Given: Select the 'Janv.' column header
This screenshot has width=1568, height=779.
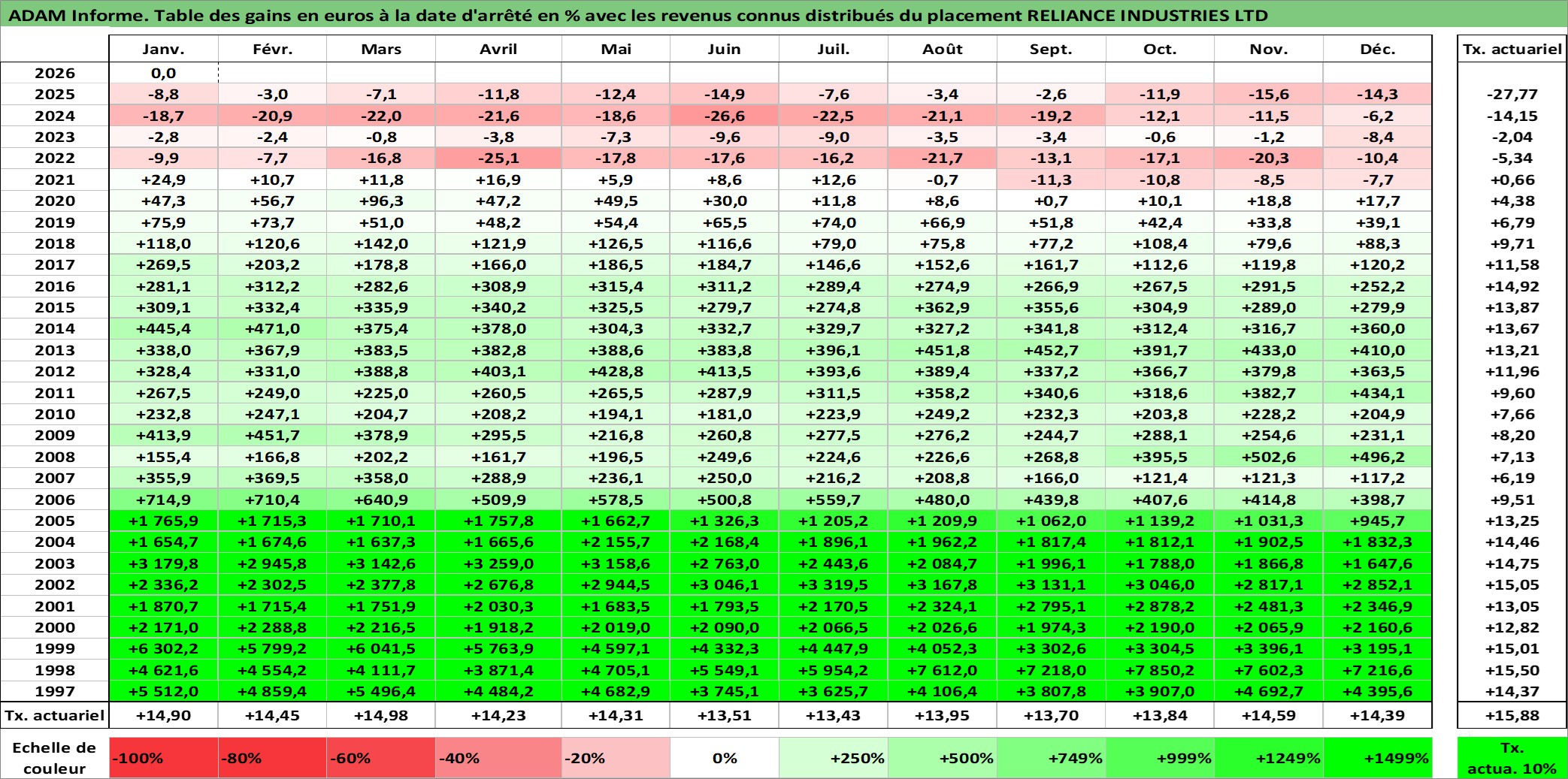Looking at the screenshot, I should 164,49.
